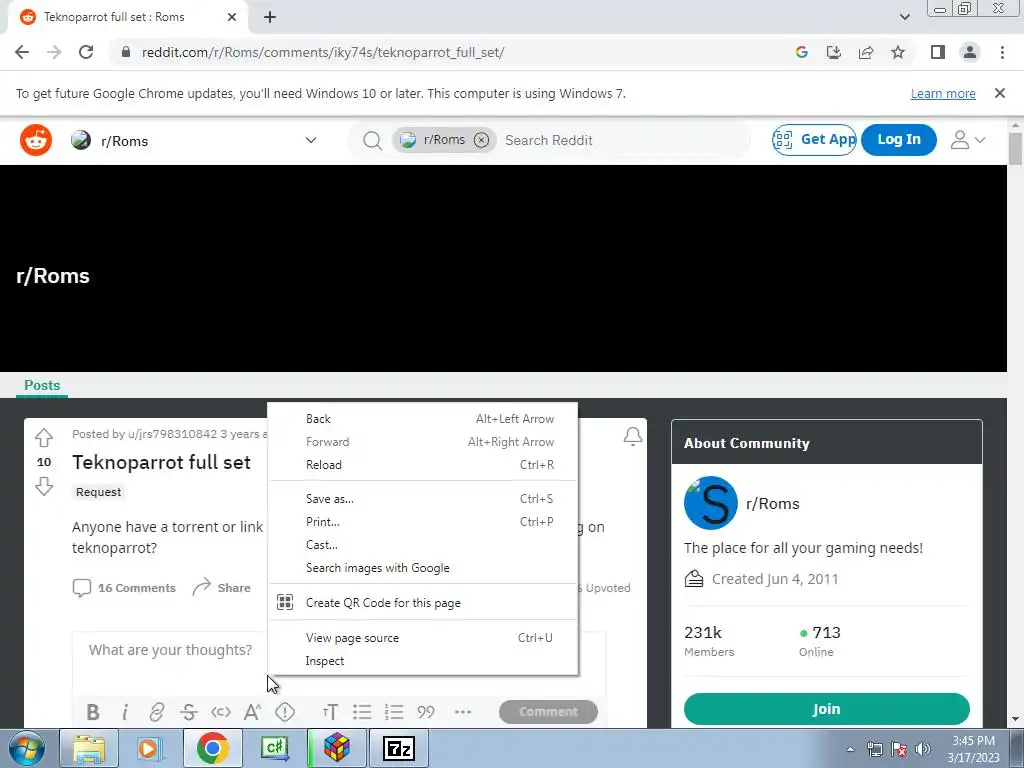
Task: Toggle bold text in comment editor
Action: tap(93, 712)
